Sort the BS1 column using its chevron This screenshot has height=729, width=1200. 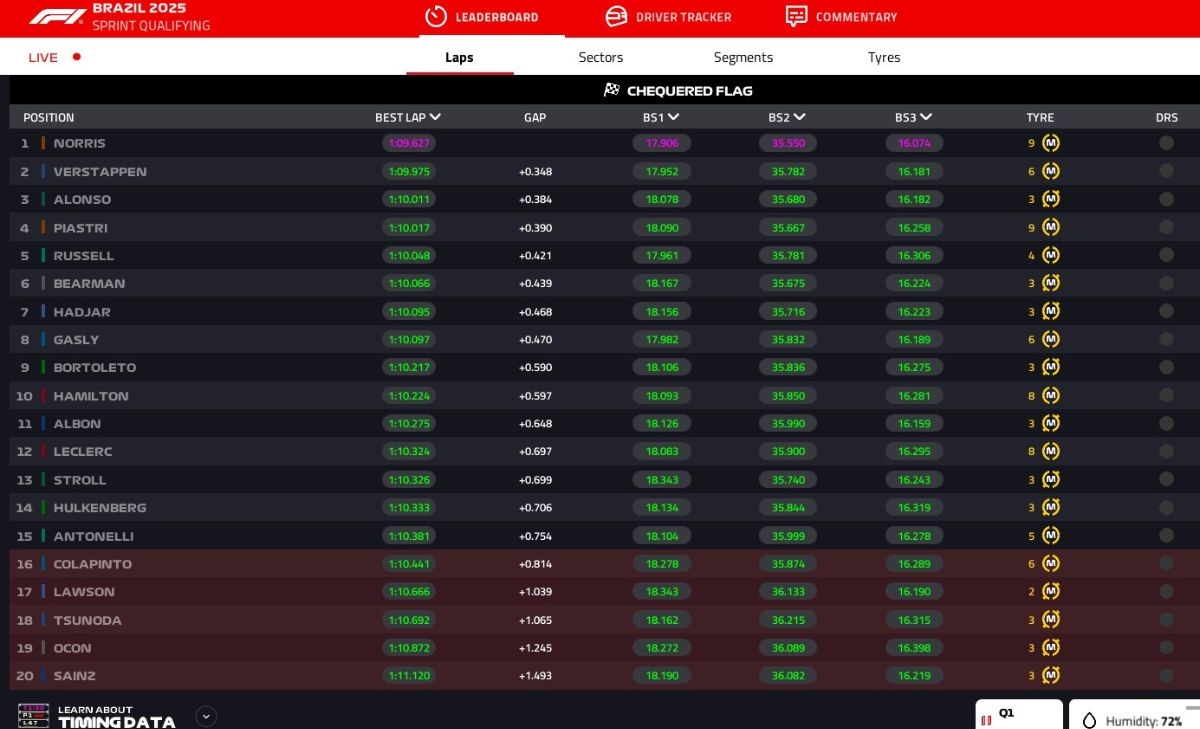673,117
